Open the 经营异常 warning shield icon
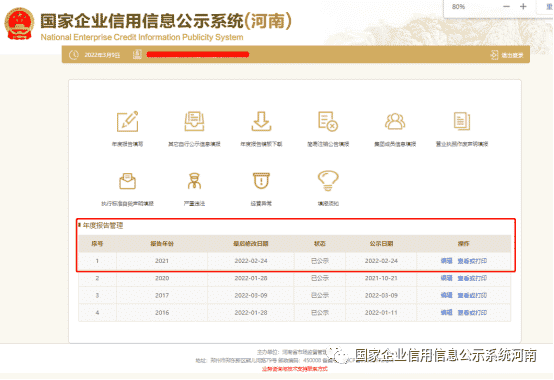 pyautogui.click(x=261, y=181)
